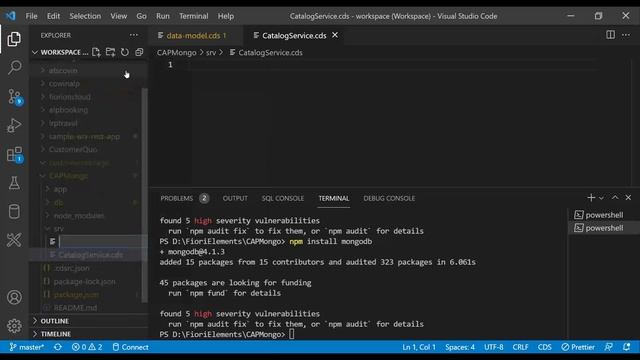This screenshot has height=360, width=640.
Task: Click Spaces: 4 indentation setting
Action: pos(460,347)
